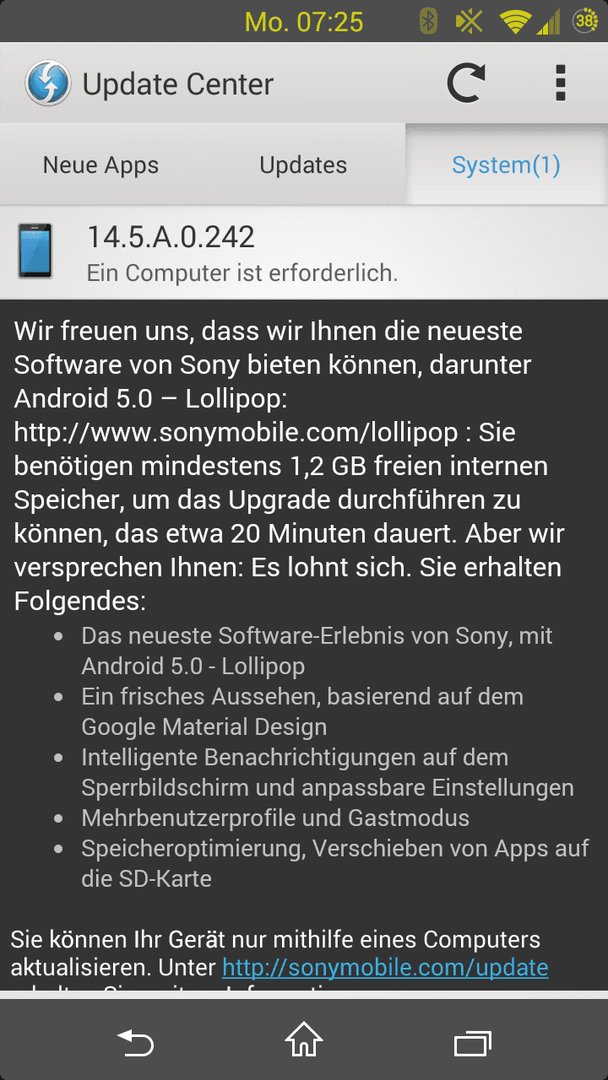The image size is (608, 1080).
Task: Tap the vibrate/mute status icon
Action: [x=470, y=22]
